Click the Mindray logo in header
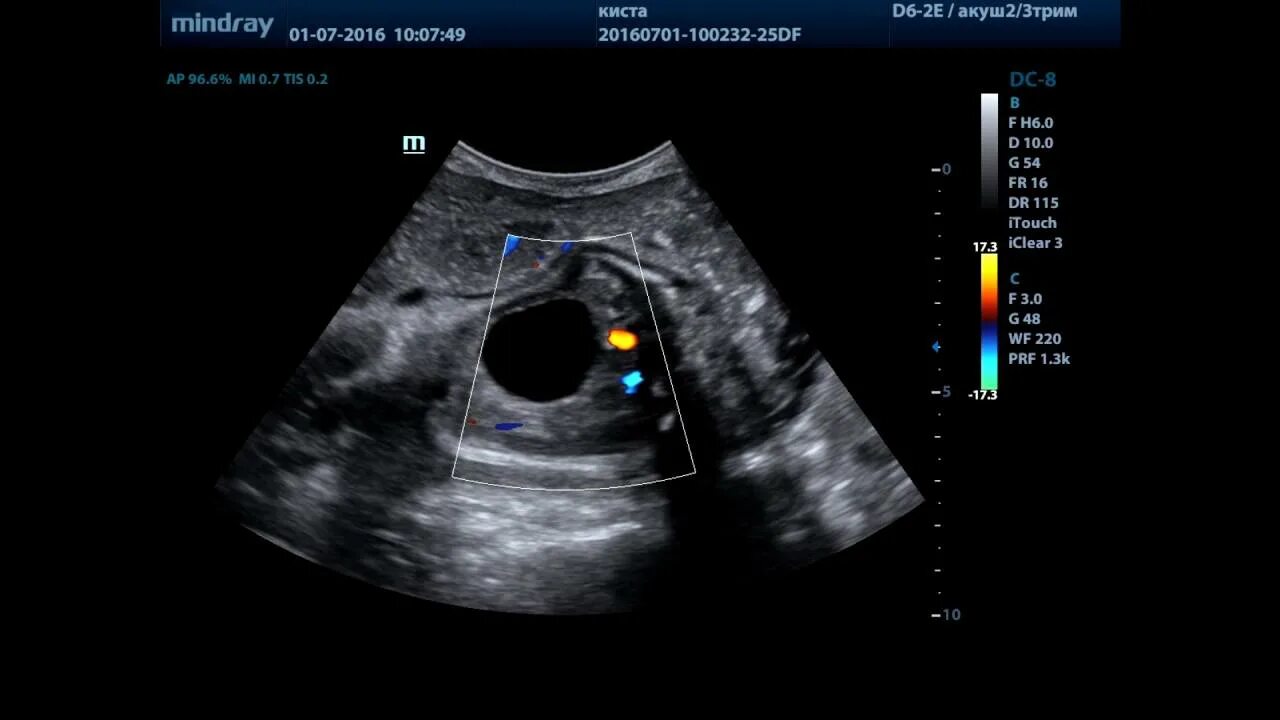 222,24
